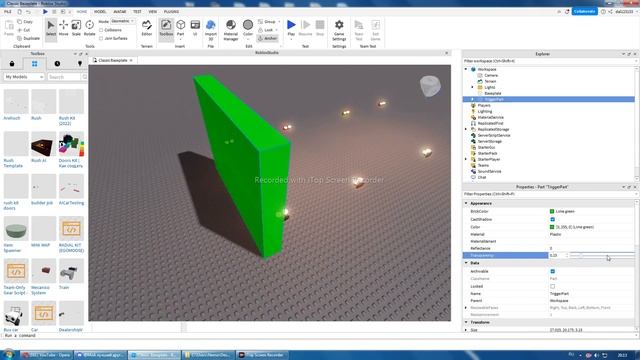Click the view selector cube in viewport
This screenshot has width=640, height=360.
pos(430,86)
